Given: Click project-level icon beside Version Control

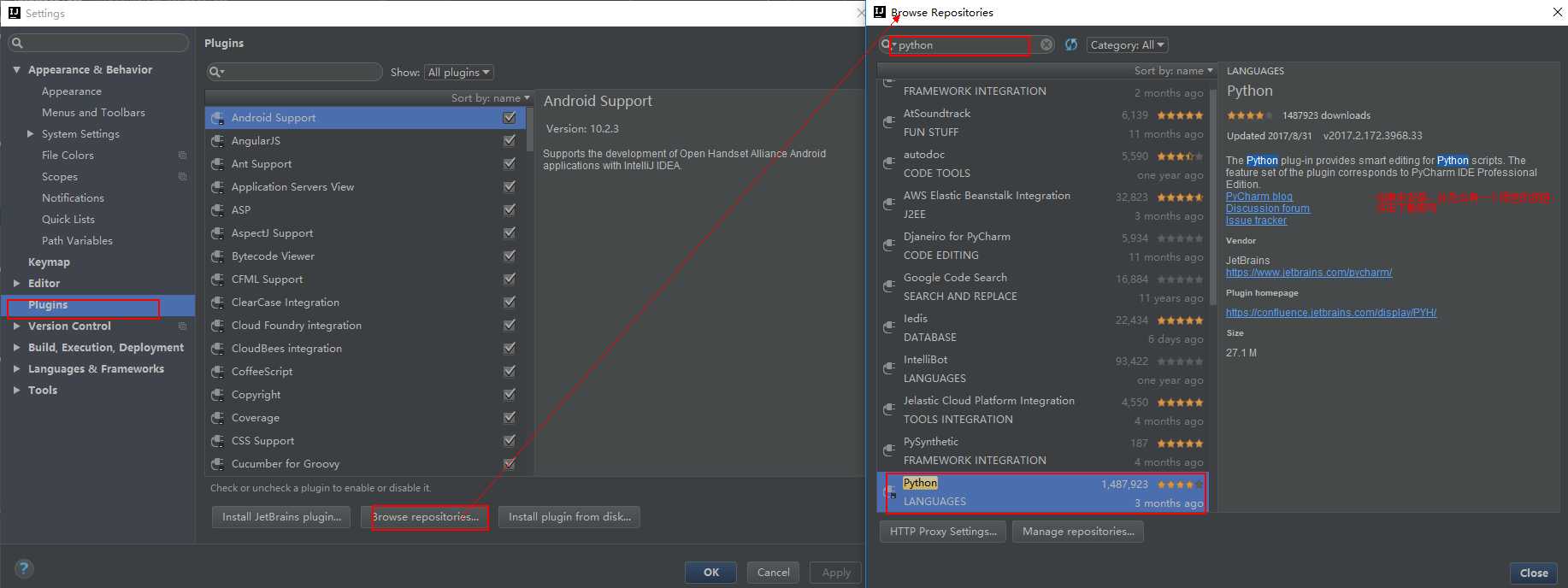Looking at the screenshot, I should pyautogui.click(x=182, y=326).
